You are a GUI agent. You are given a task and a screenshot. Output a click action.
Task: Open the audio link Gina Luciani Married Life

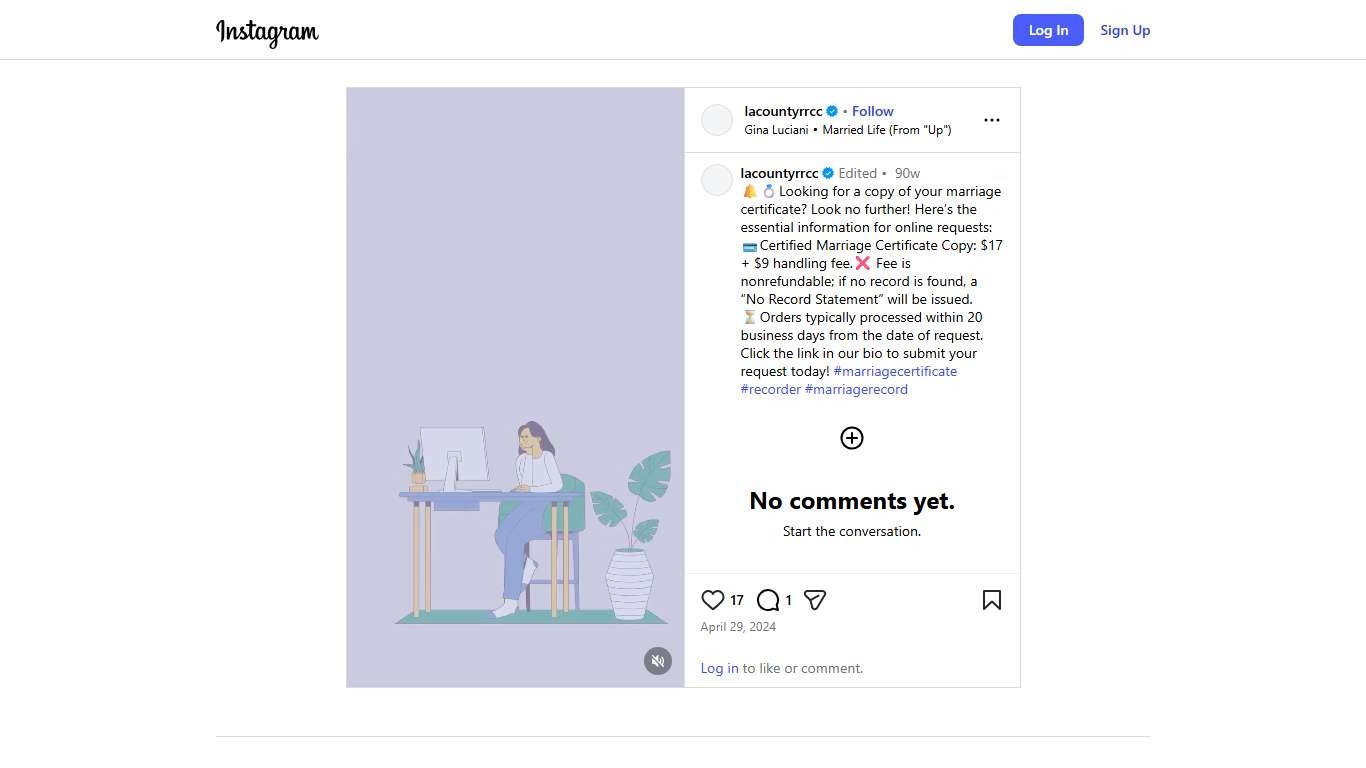847,130
